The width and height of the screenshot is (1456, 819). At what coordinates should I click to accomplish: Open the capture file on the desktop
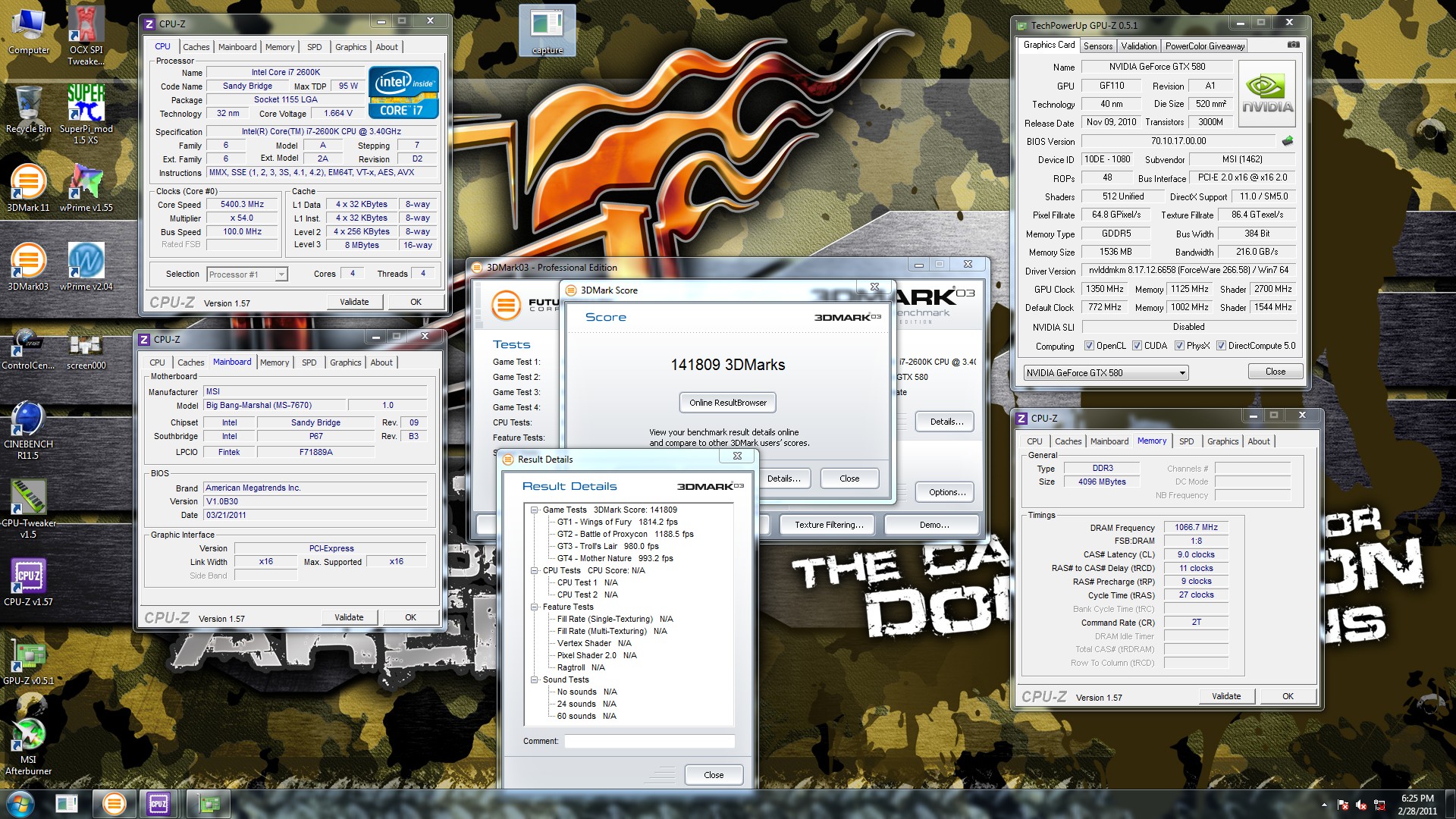tap(548, 30)
